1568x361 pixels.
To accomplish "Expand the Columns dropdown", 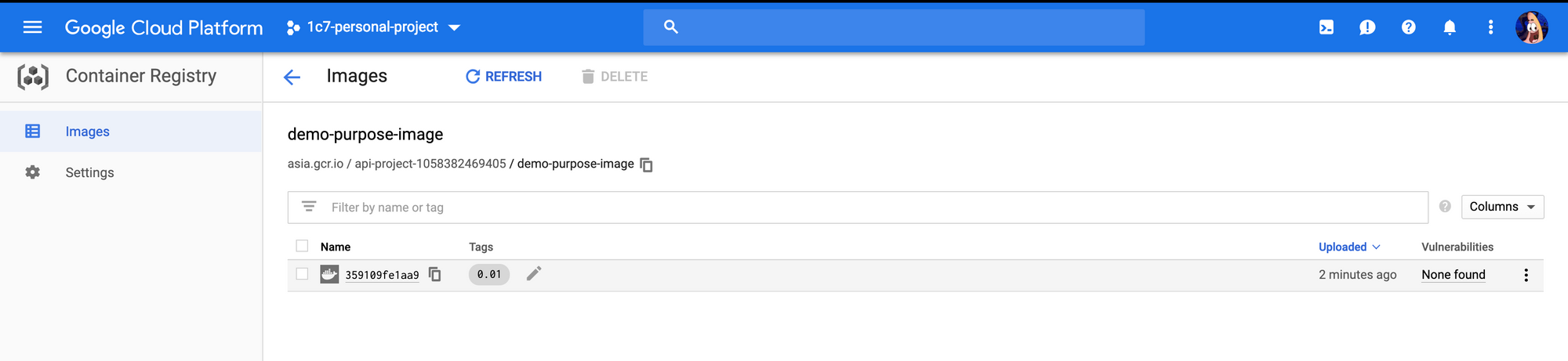I will pyautogui.click(x=1501, y=207).
